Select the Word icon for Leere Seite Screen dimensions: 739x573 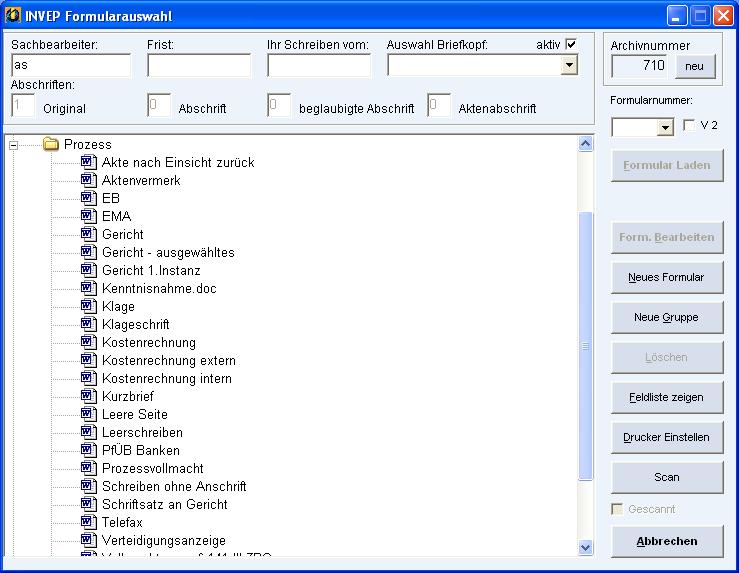point(89,414)
